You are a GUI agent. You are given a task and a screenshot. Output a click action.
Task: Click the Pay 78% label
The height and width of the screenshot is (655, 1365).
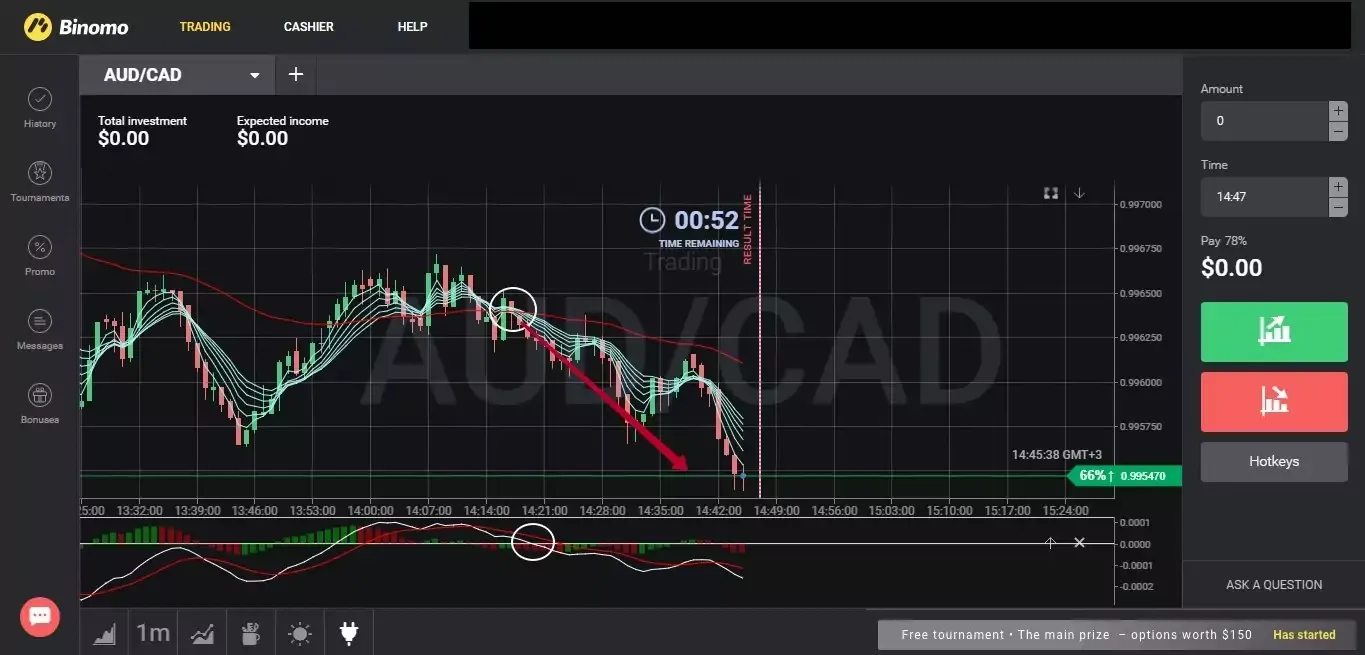click(x=1224, y=241)
